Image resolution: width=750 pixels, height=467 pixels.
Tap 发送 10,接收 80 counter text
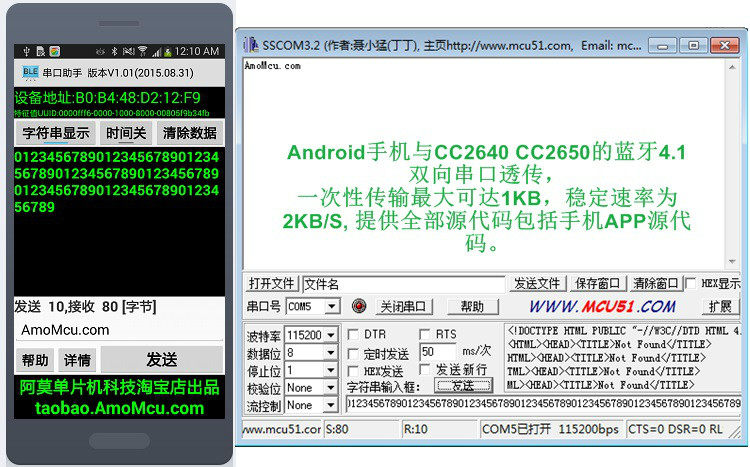85,306
